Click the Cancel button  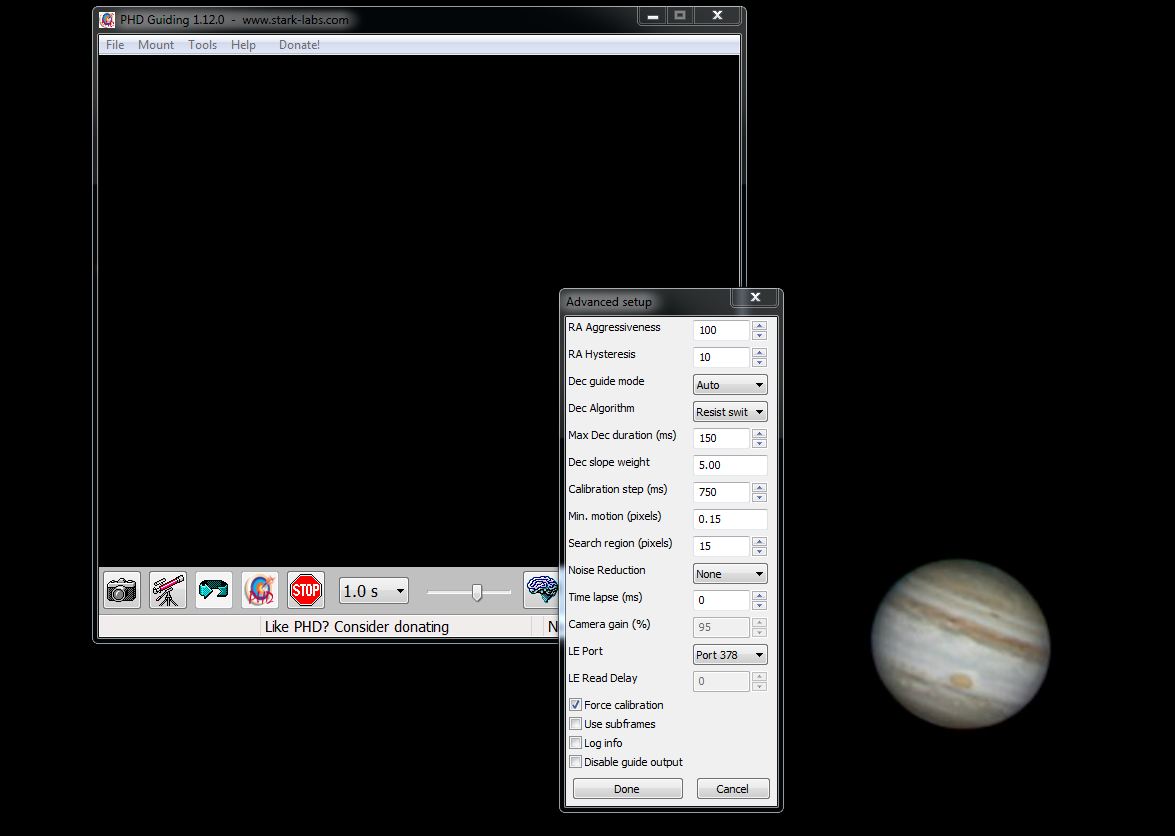coord(733,788)
